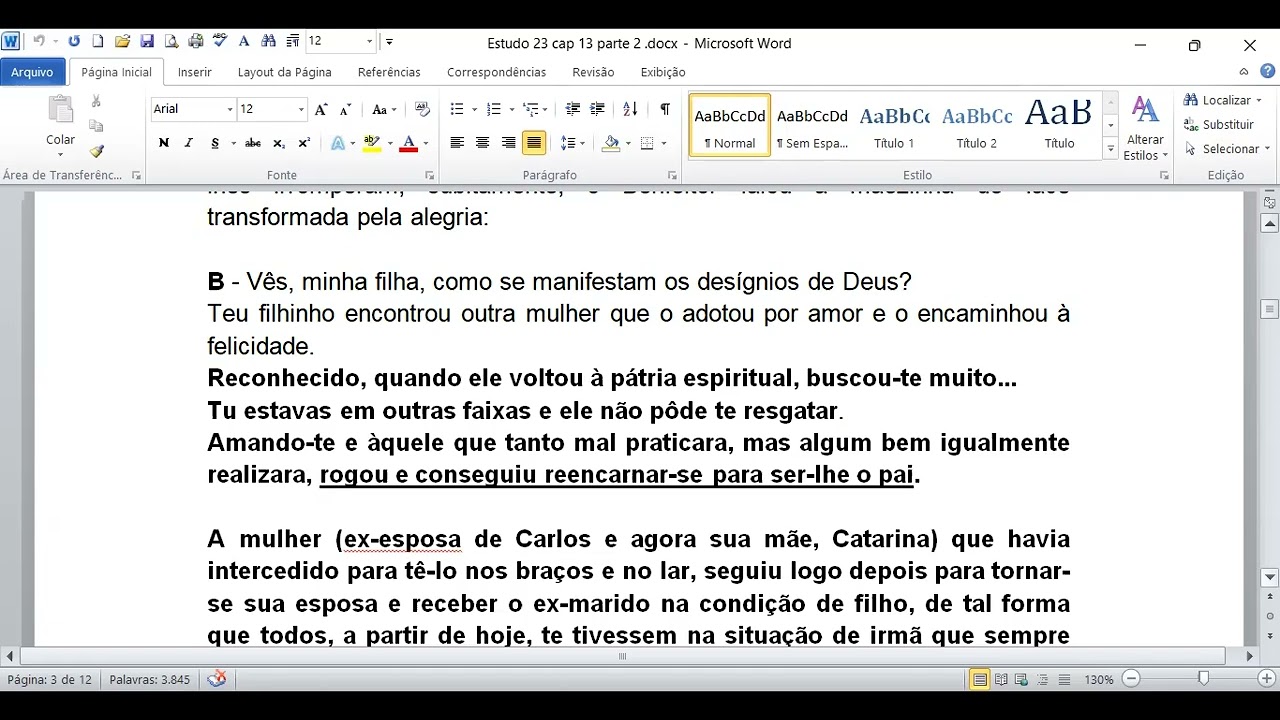Viewport: 1280px width, 720px height.
Task: Align text to the right
Action: pyautogui.click(x=508, y=144)
